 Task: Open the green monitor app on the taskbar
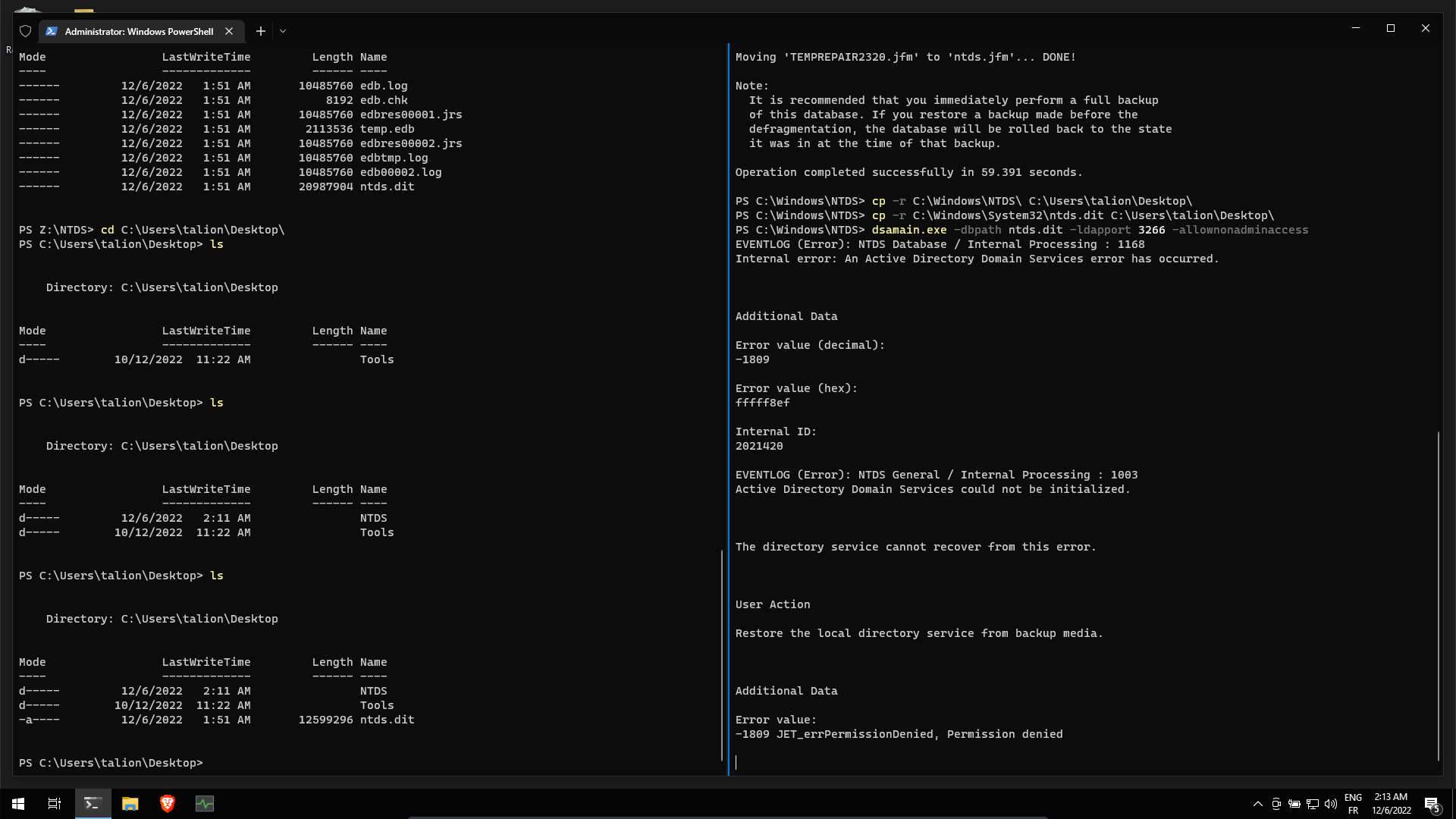[205, 804]
